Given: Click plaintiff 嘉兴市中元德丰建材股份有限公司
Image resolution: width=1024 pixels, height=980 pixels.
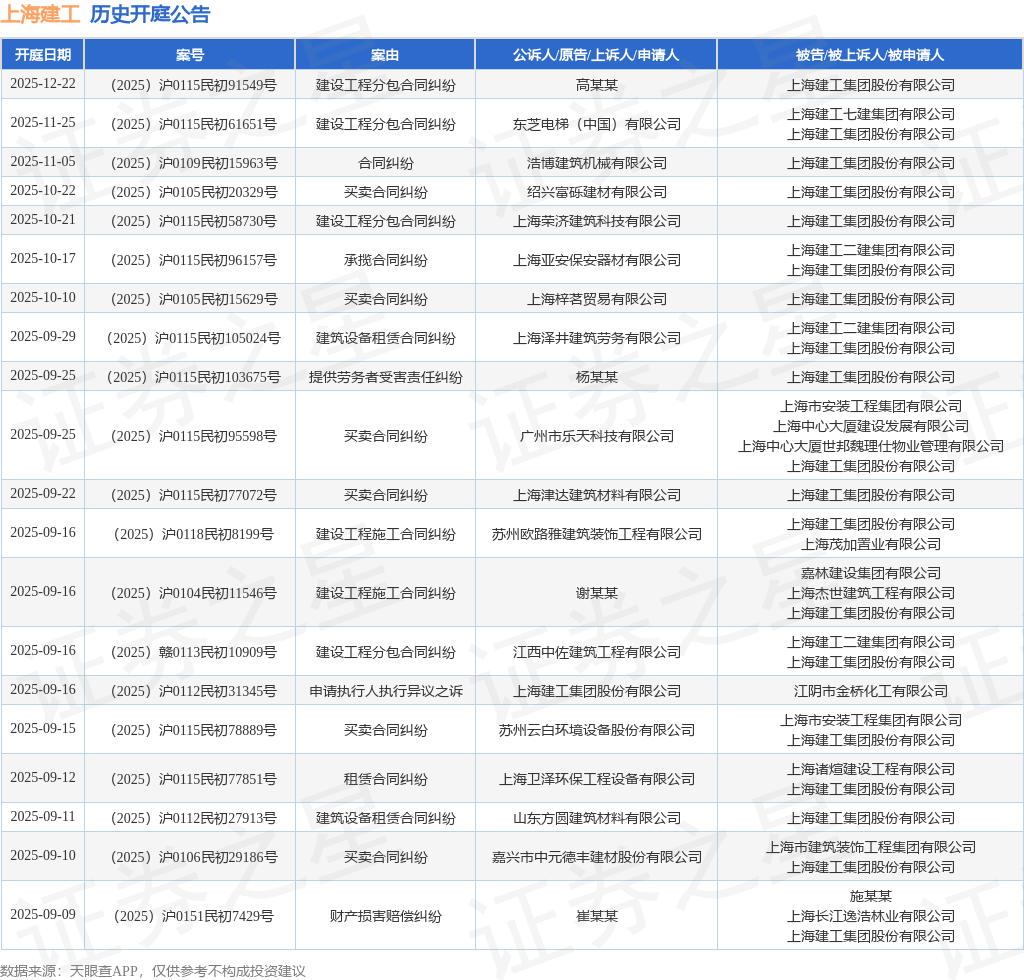Looking at the screenshot, I should (x=597, y=857).
